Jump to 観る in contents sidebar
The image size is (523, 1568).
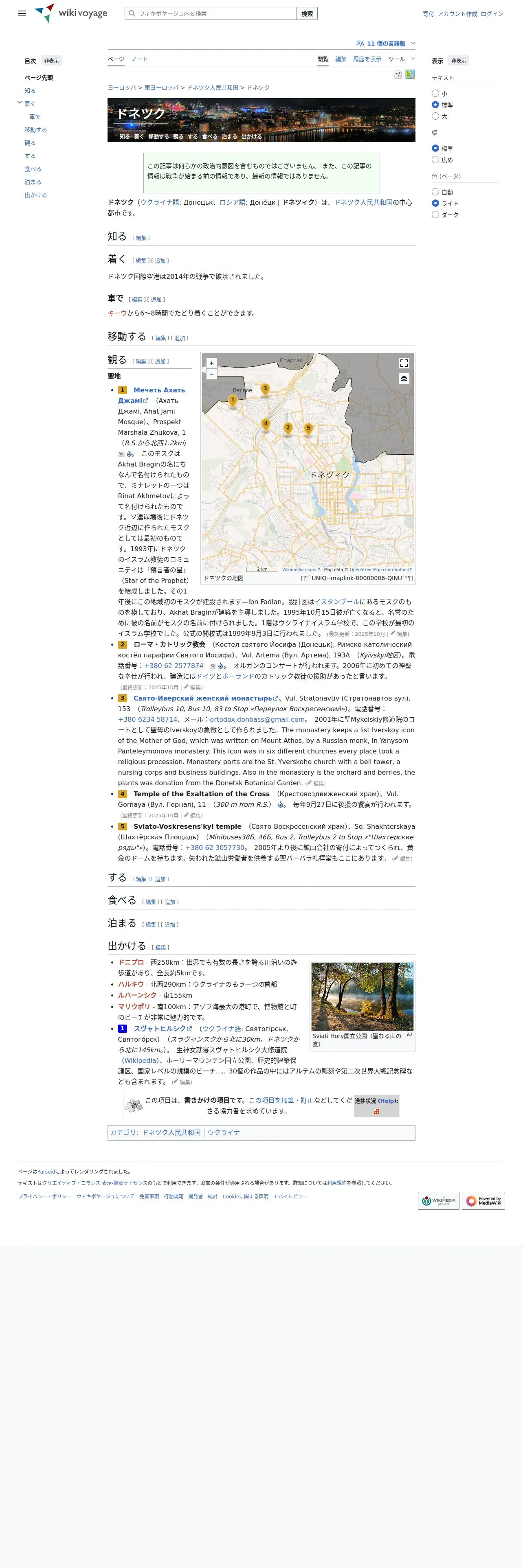30,143
